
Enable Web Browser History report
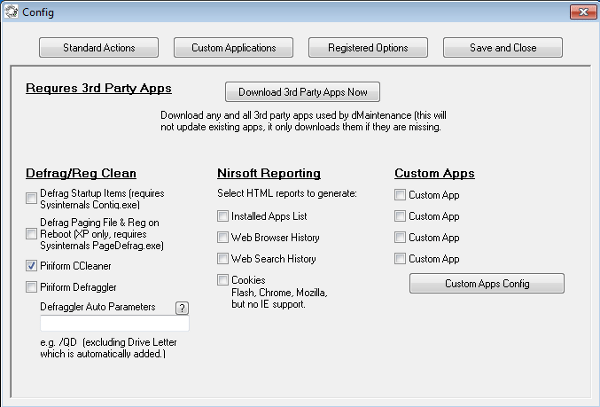pyautogui.click(x=223, y=238)
